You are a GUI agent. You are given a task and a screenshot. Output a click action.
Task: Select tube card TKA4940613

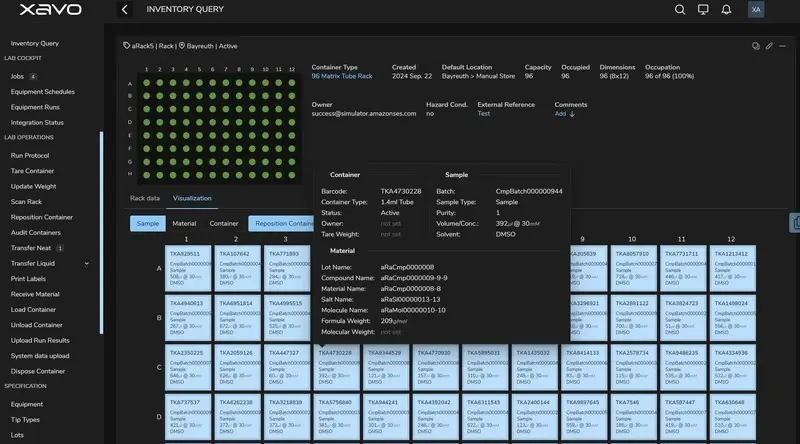pyautogui.click(x=188, y=318)
